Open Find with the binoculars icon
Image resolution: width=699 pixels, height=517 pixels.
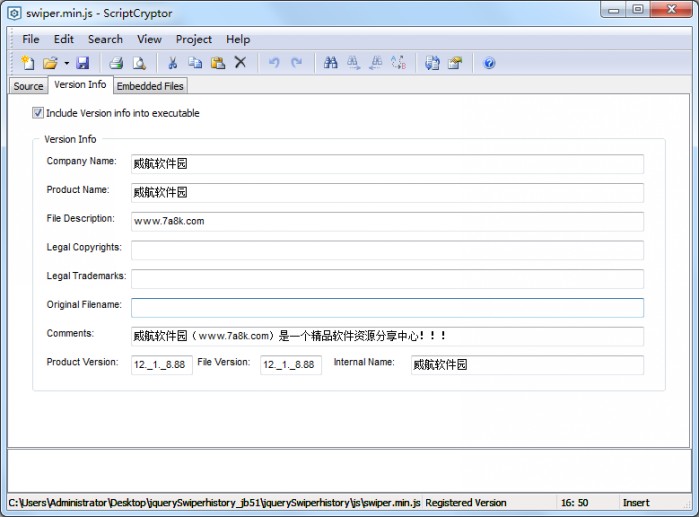(330, 63)
